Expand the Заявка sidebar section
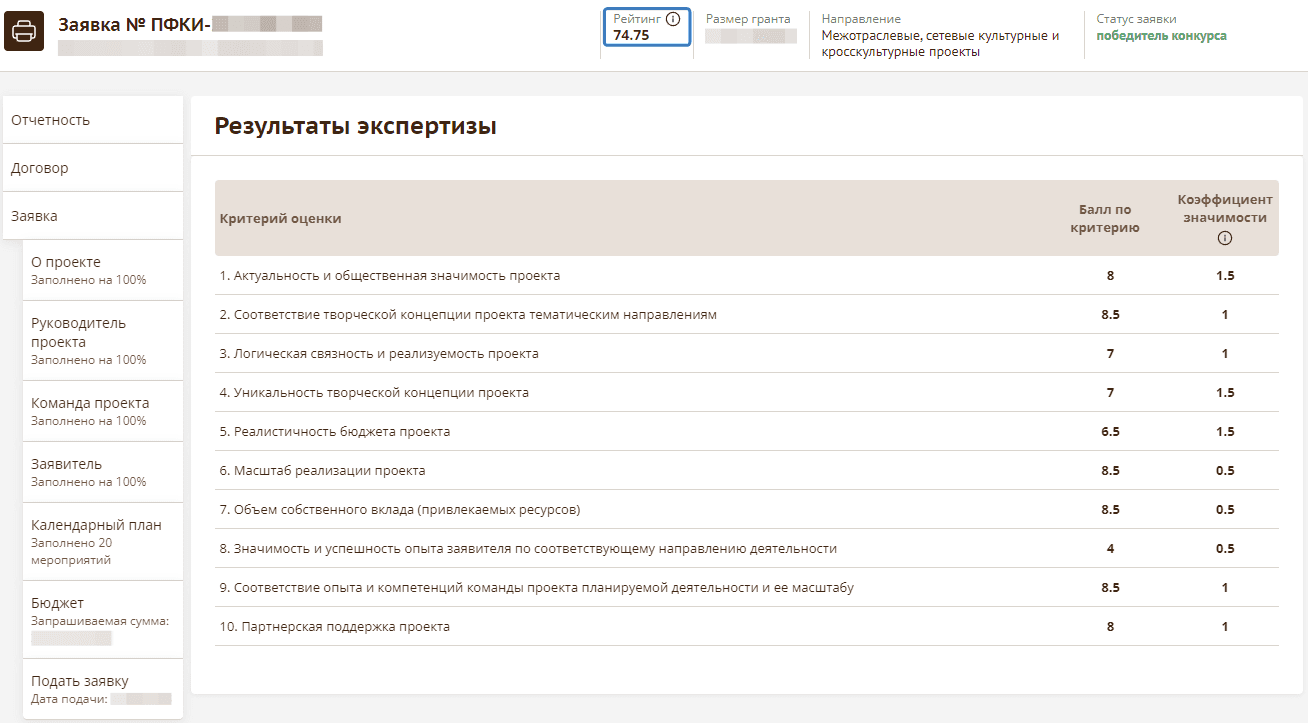Screen dimensions: 1308x723 [93, 216]
